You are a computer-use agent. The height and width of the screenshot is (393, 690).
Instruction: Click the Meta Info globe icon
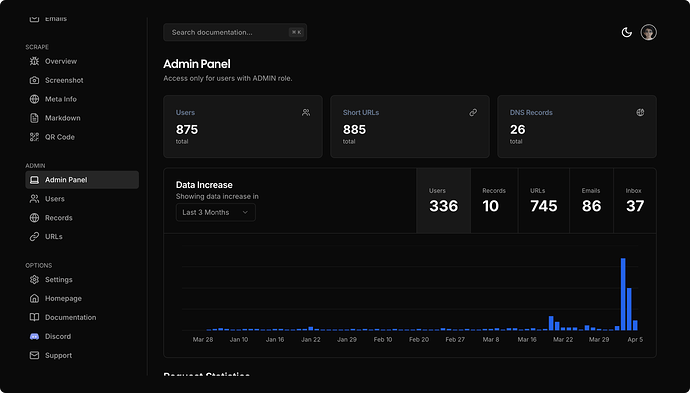pyautogui.click(x=34, y=99)
